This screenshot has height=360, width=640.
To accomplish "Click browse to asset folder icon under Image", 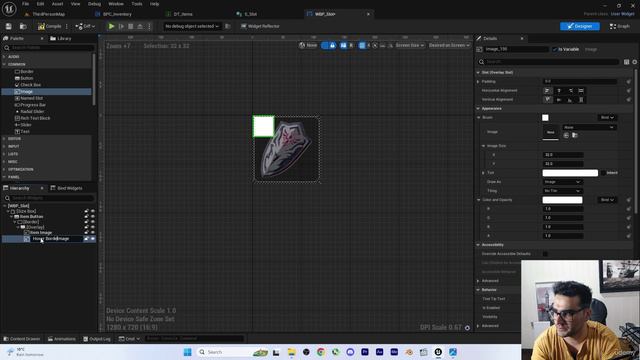I will pyautogui.click(x=575, y=136).
